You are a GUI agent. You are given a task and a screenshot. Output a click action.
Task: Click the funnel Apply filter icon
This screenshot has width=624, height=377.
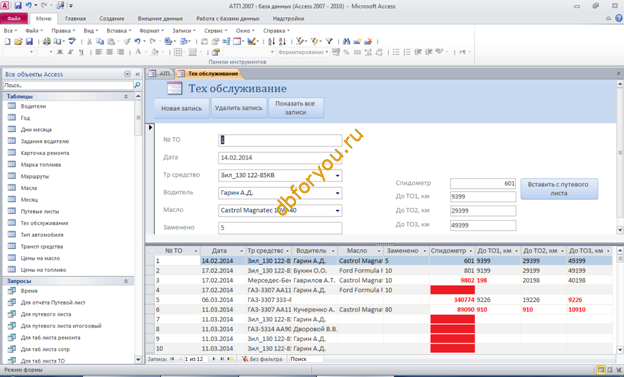pyautogui.click(x=329, y=41)
